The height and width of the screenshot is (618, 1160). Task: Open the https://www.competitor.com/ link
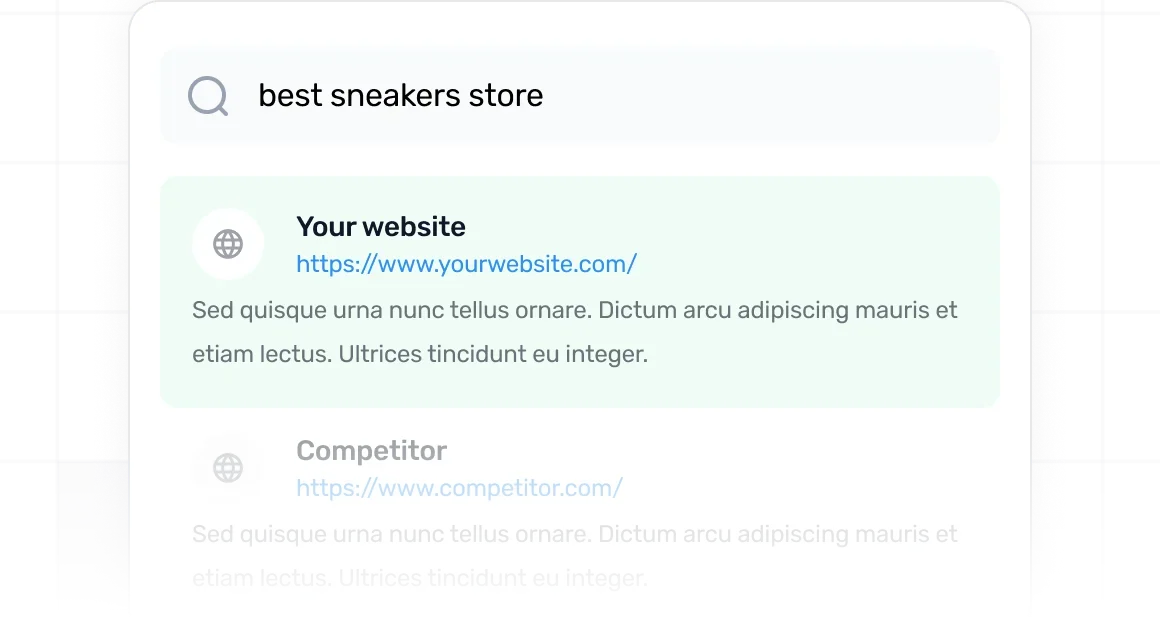click(459, 488)
